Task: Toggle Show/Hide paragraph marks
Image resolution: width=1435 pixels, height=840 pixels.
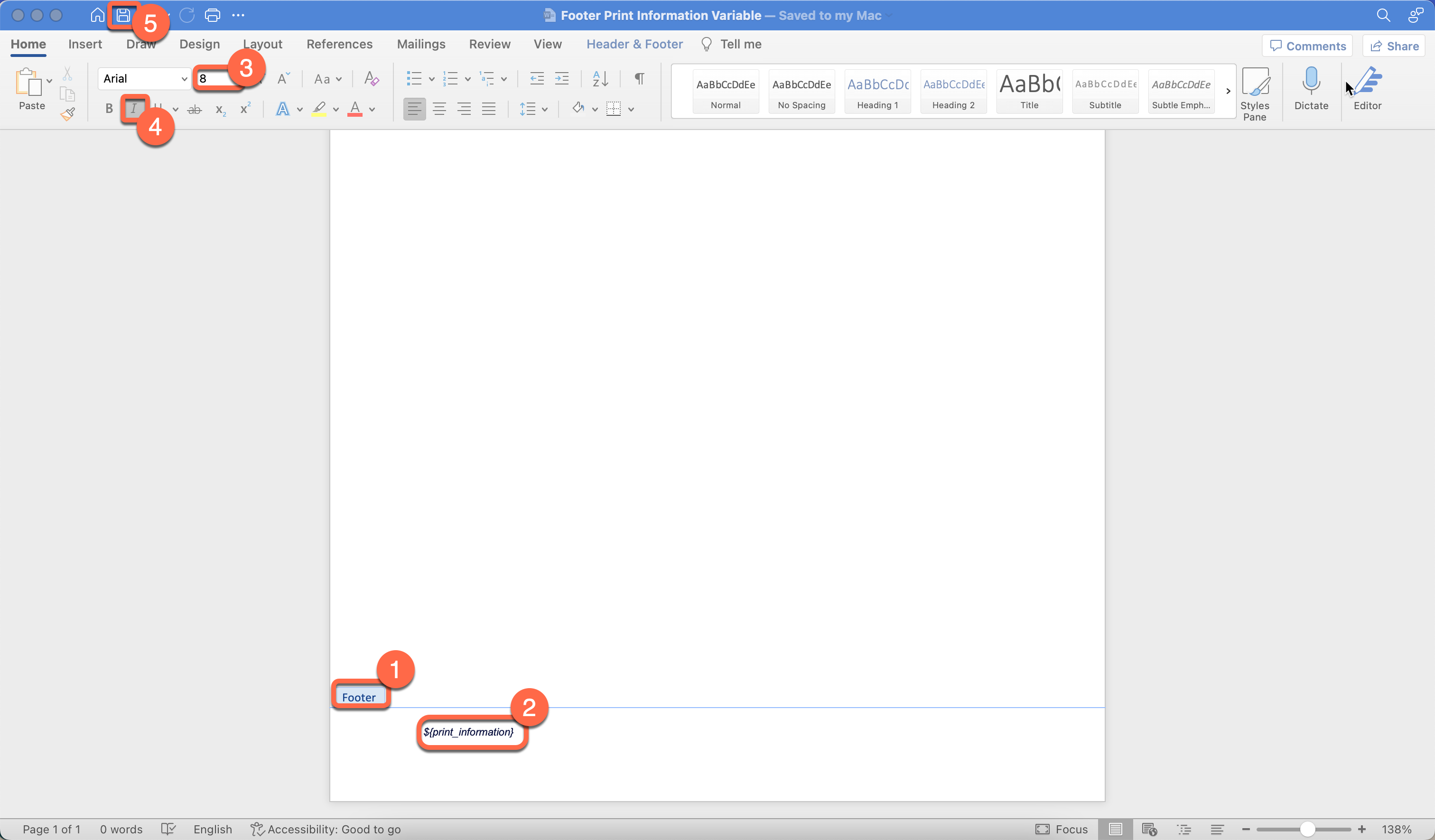Action: pyautogui.click(x=640, y=79)
